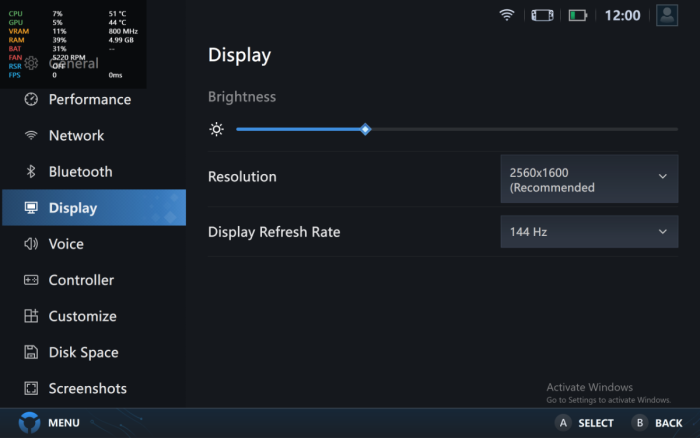The image size is (700, 438).
Task: Open Screenshots settings in sidebar
Action: point(87,389)
